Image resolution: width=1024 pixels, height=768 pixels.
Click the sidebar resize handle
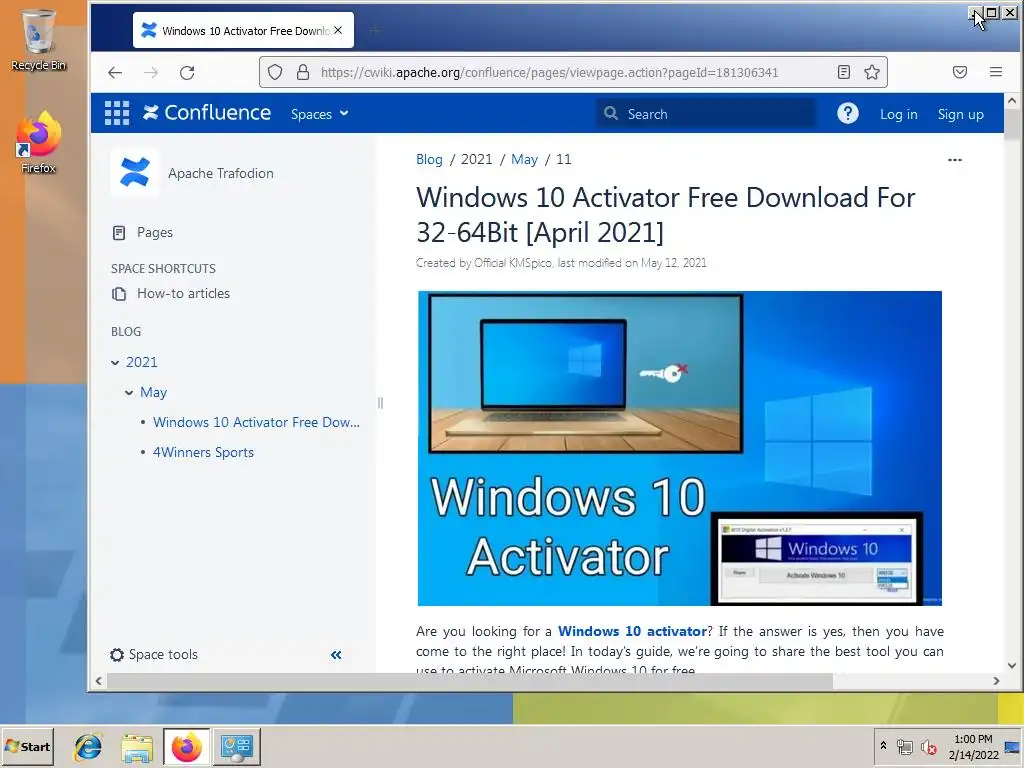pos(380,403)
